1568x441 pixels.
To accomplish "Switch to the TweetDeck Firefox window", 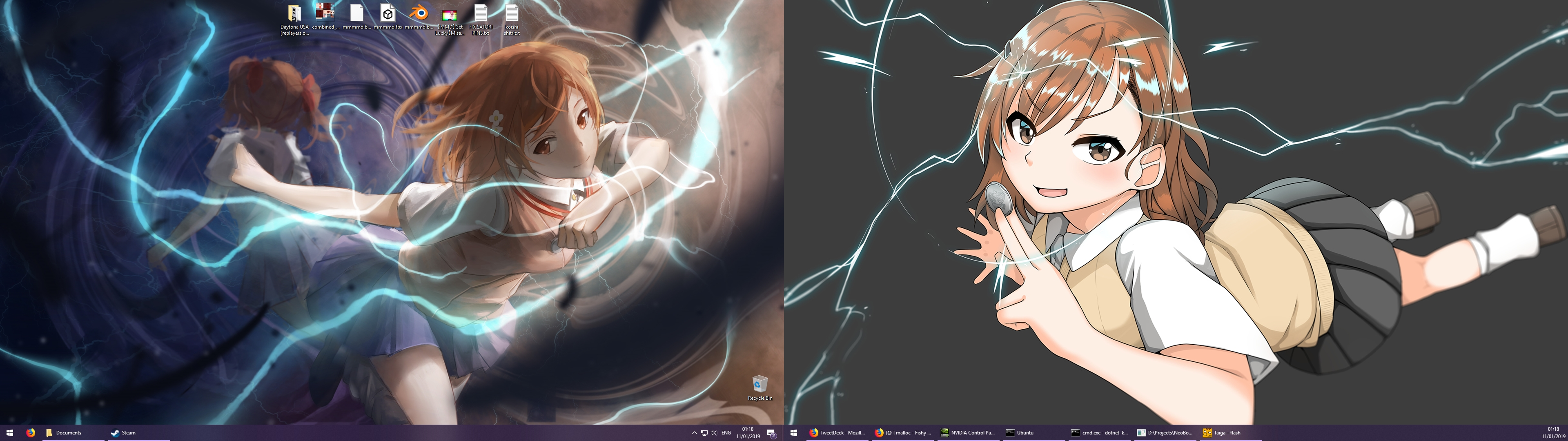I will pos(837,433).
